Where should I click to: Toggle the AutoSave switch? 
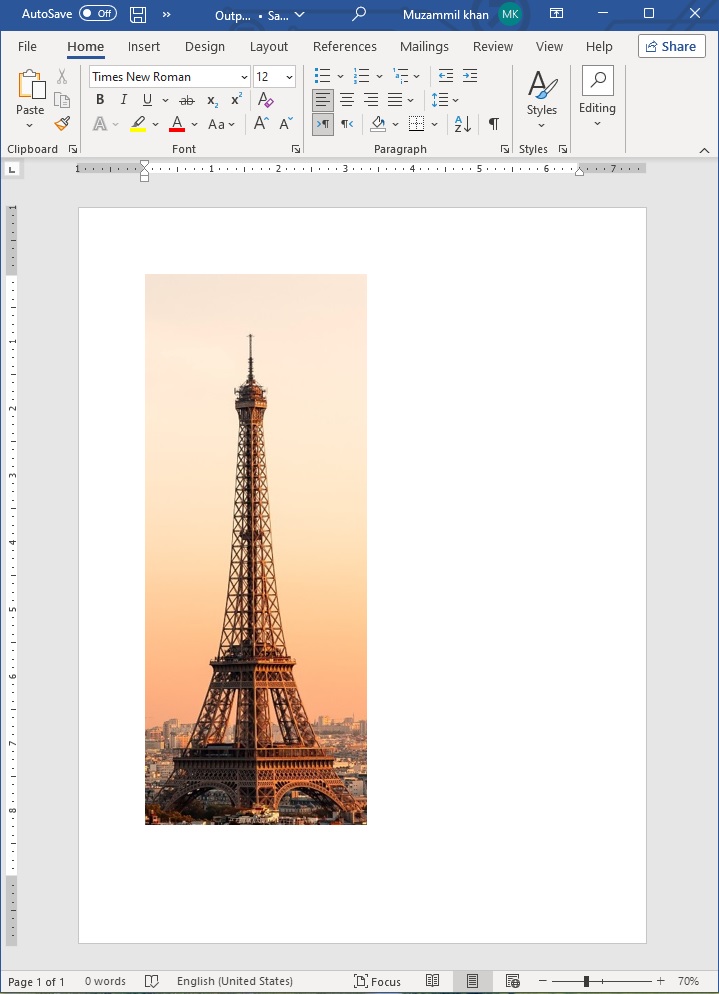97,14
